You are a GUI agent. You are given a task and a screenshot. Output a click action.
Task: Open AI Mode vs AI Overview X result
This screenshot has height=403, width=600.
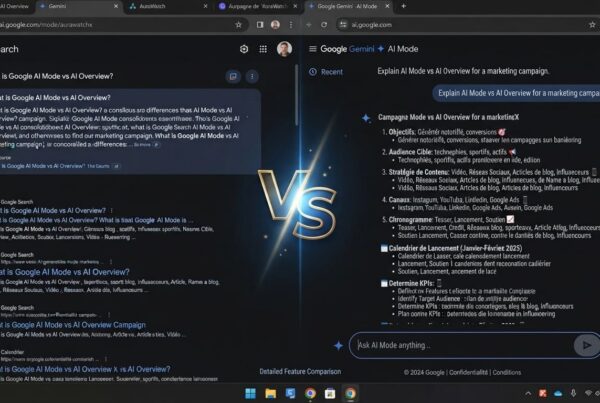[85, 369]
